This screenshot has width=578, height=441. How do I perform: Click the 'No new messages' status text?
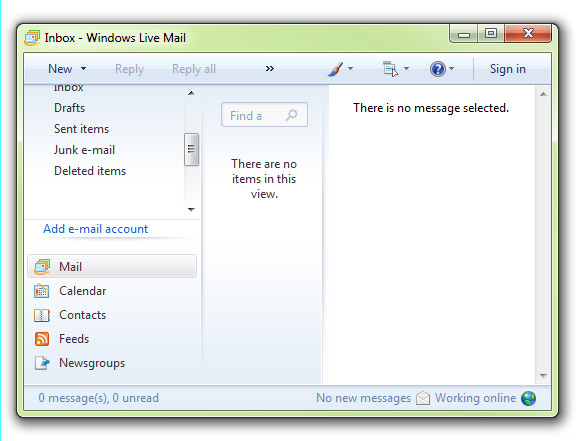pos(363,398)
